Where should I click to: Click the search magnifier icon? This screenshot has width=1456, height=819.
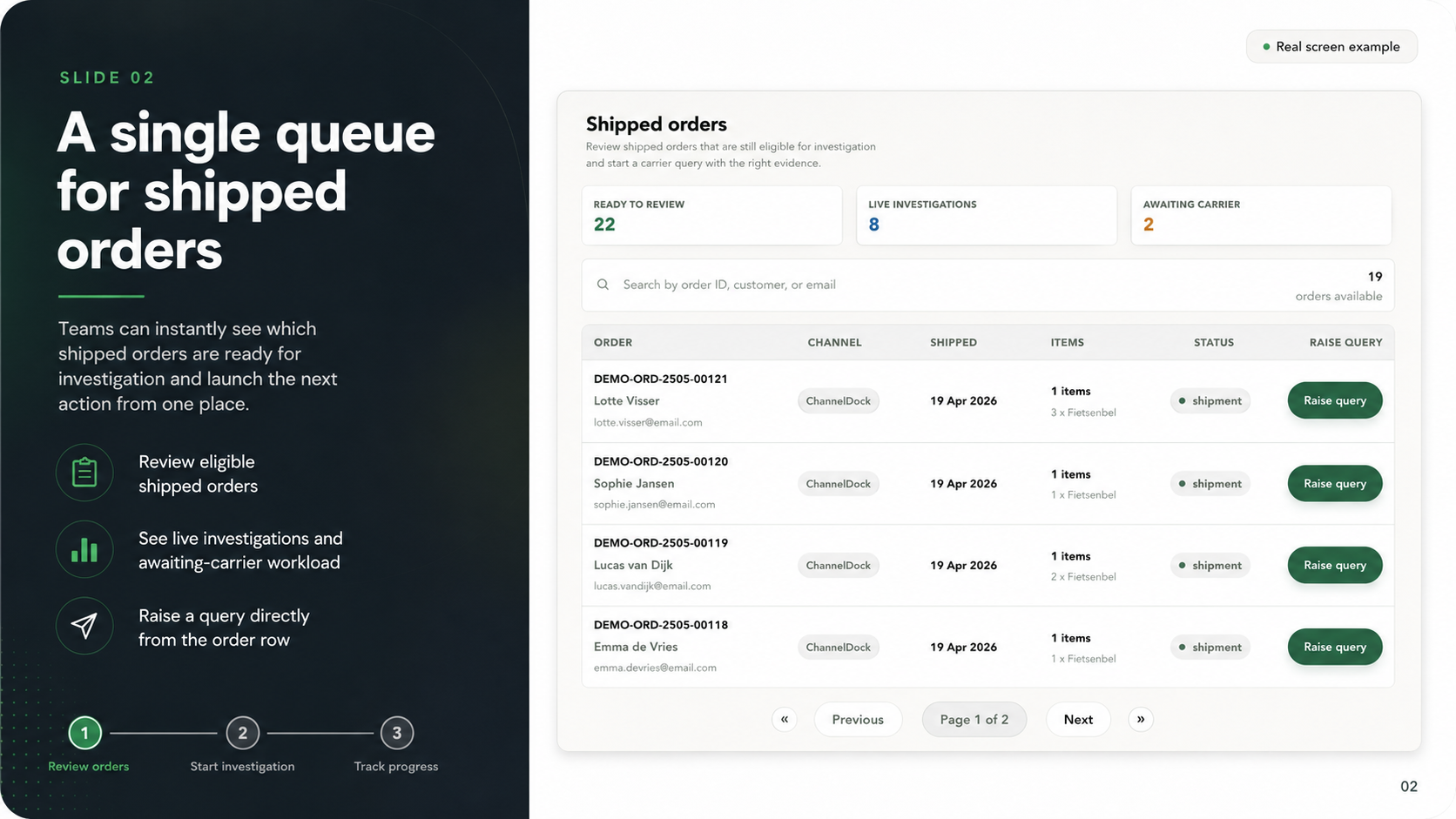(603, 285)
